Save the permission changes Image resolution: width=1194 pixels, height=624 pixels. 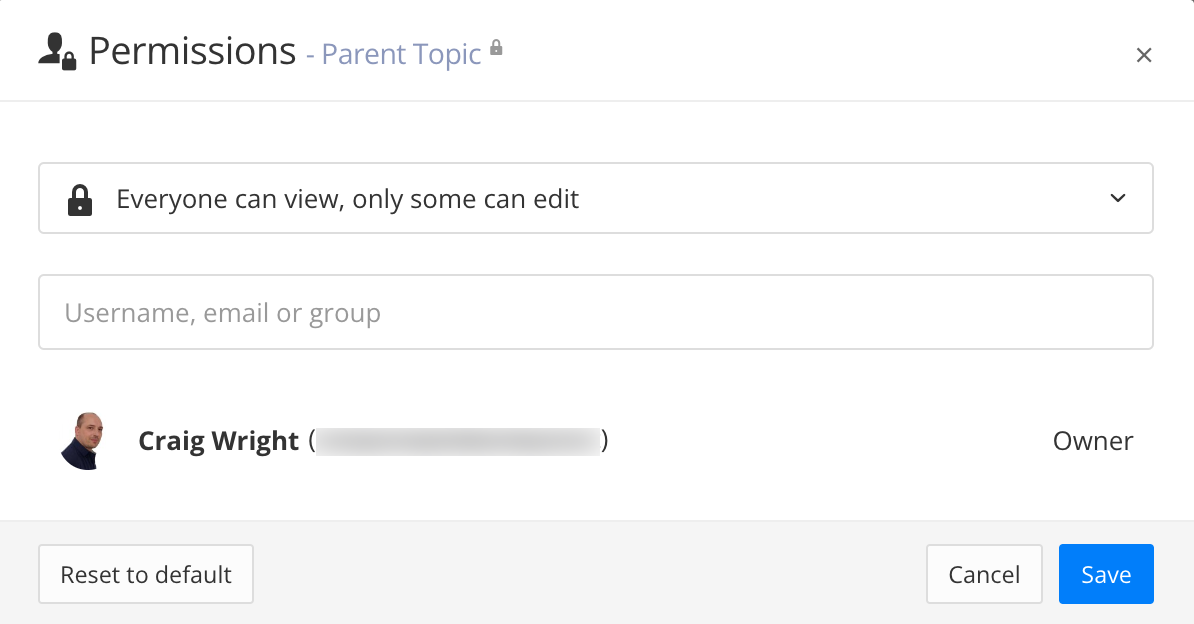(x=1106, y=574)
